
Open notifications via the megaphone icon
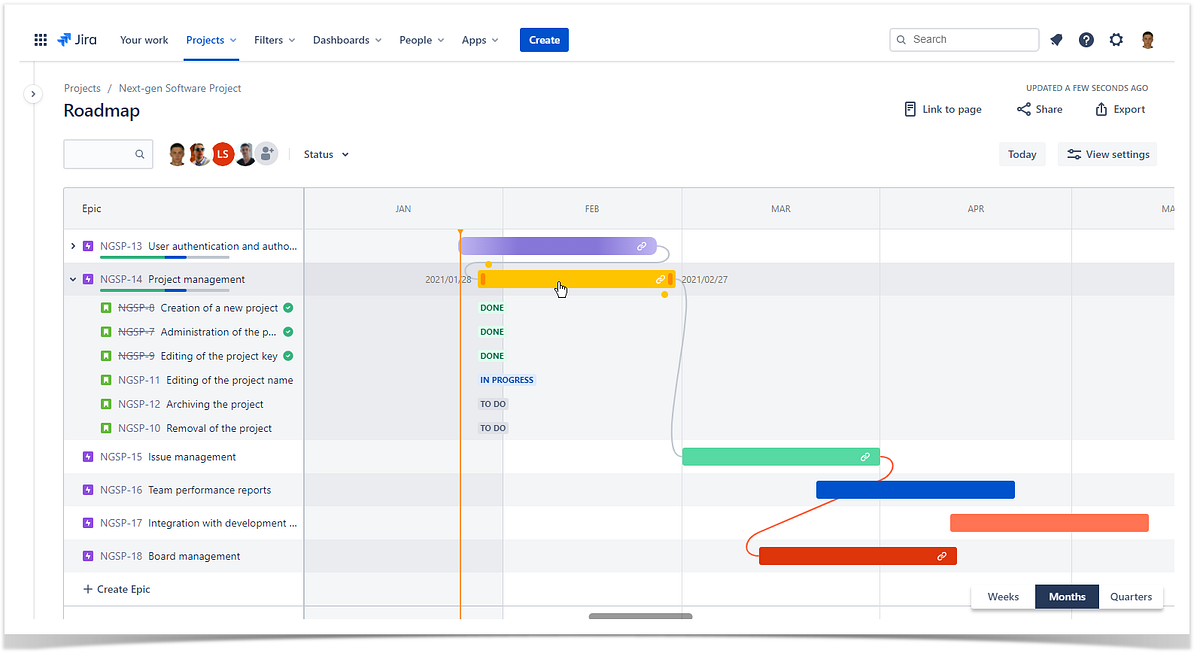pos(1056,39)
